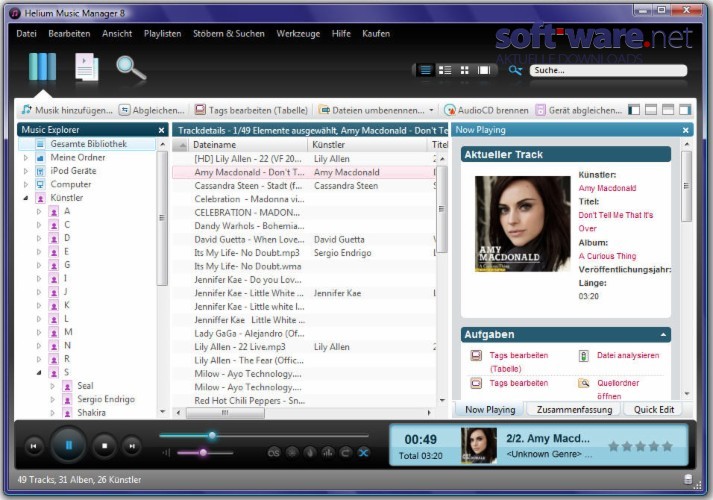This screenshot has width=713, height=500.
Task: Toggle the top-bar layout icon beside right panel icon
Action: 668,110
